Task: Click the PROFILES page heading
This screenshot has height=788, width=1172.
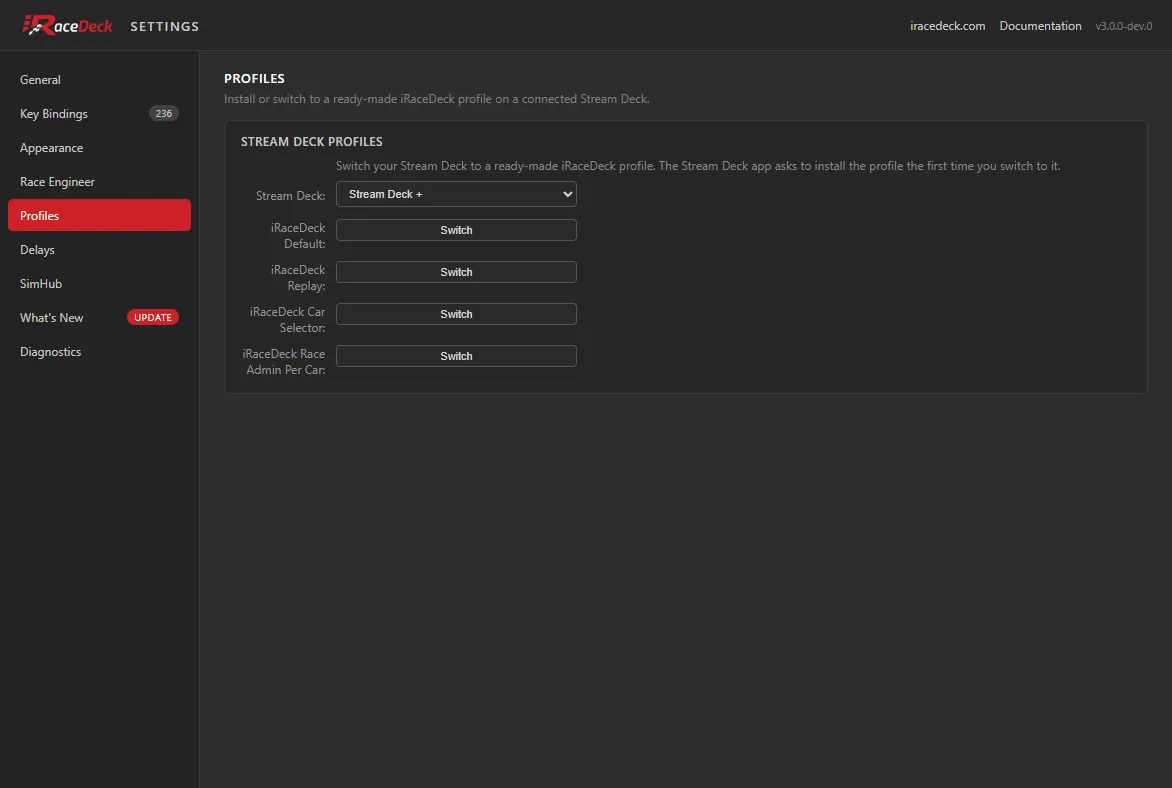Action: point(254,79)
